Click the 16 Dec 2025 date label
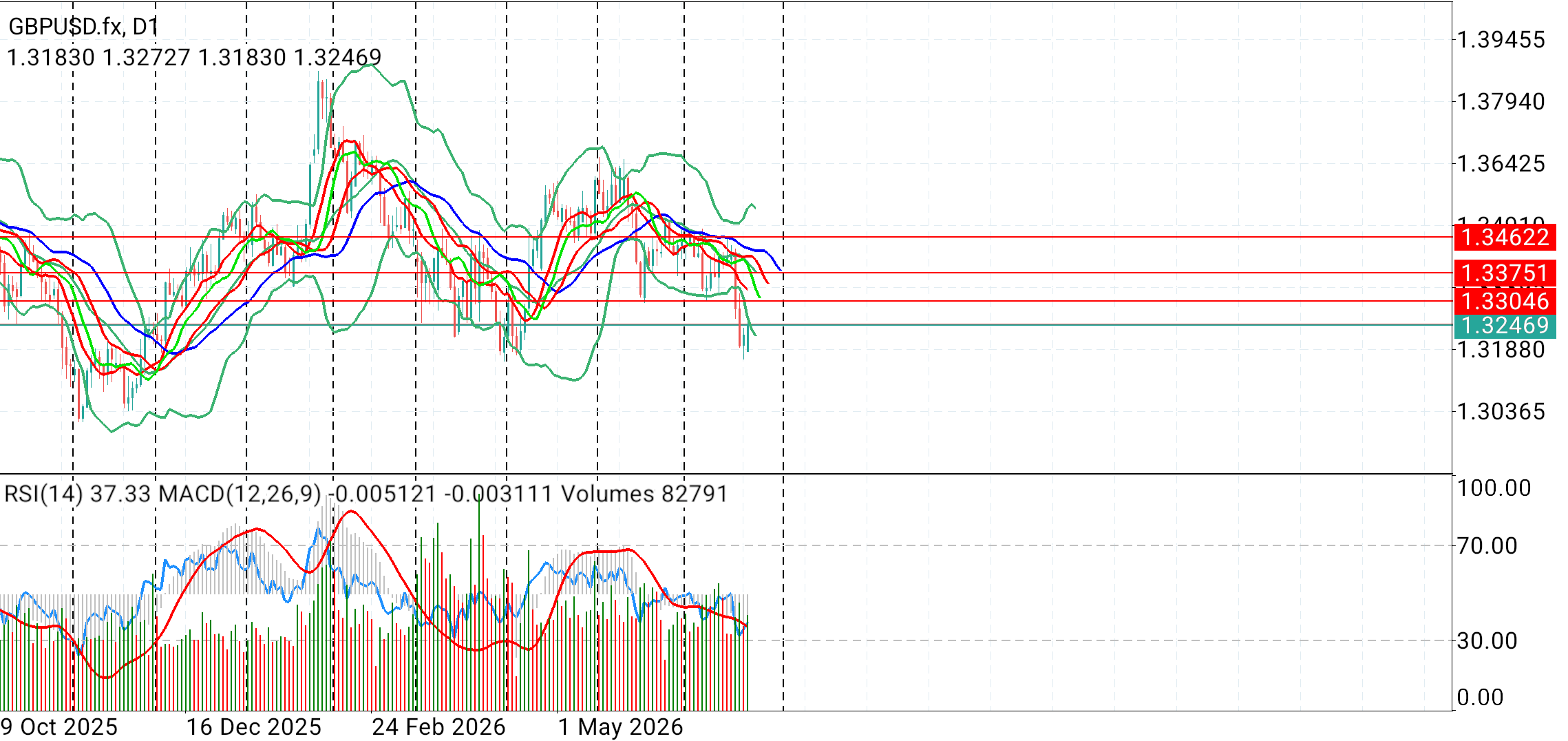1568x741 pixels. (x=254, y=727)
